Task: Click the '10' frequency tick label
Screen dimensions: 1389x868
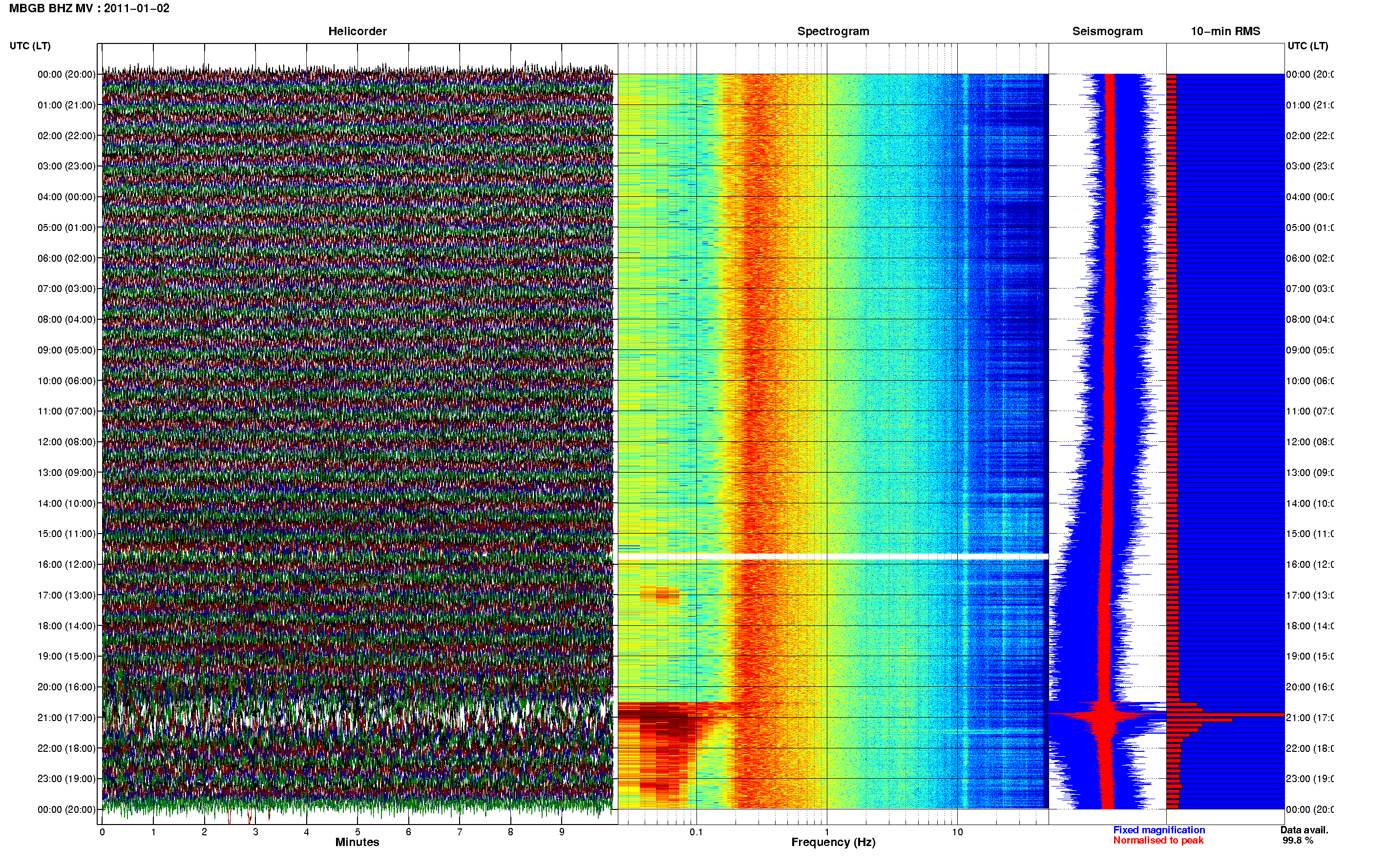Action: pyautogui.click(x=957, y=832)
